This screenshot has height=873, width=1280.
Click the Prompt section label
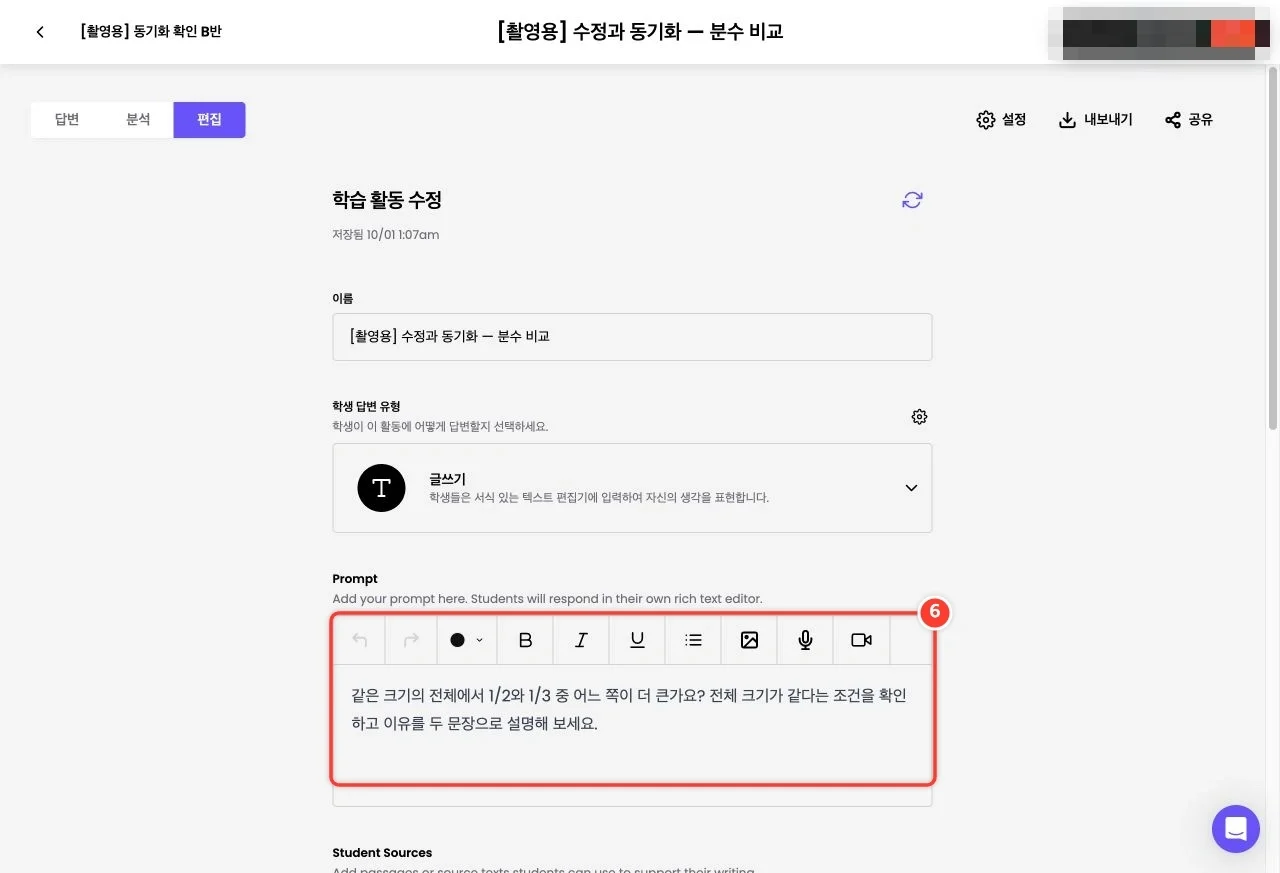coord(355,579)
